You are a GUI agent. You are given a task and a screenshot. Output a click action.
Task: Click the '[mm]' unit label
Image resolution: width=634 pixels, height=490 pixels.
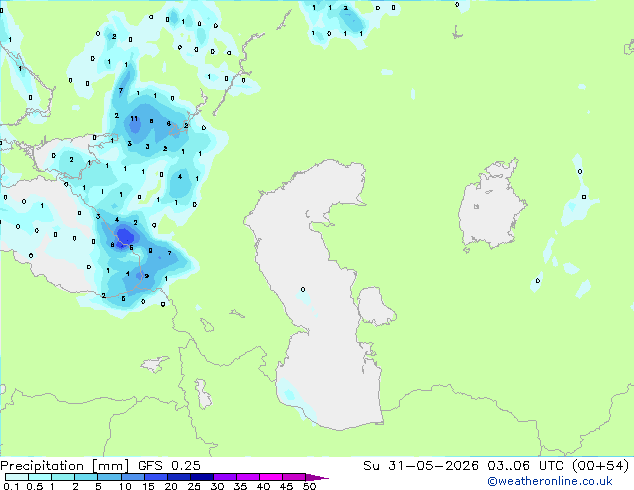pyautogui.click(x=110, y=466)
